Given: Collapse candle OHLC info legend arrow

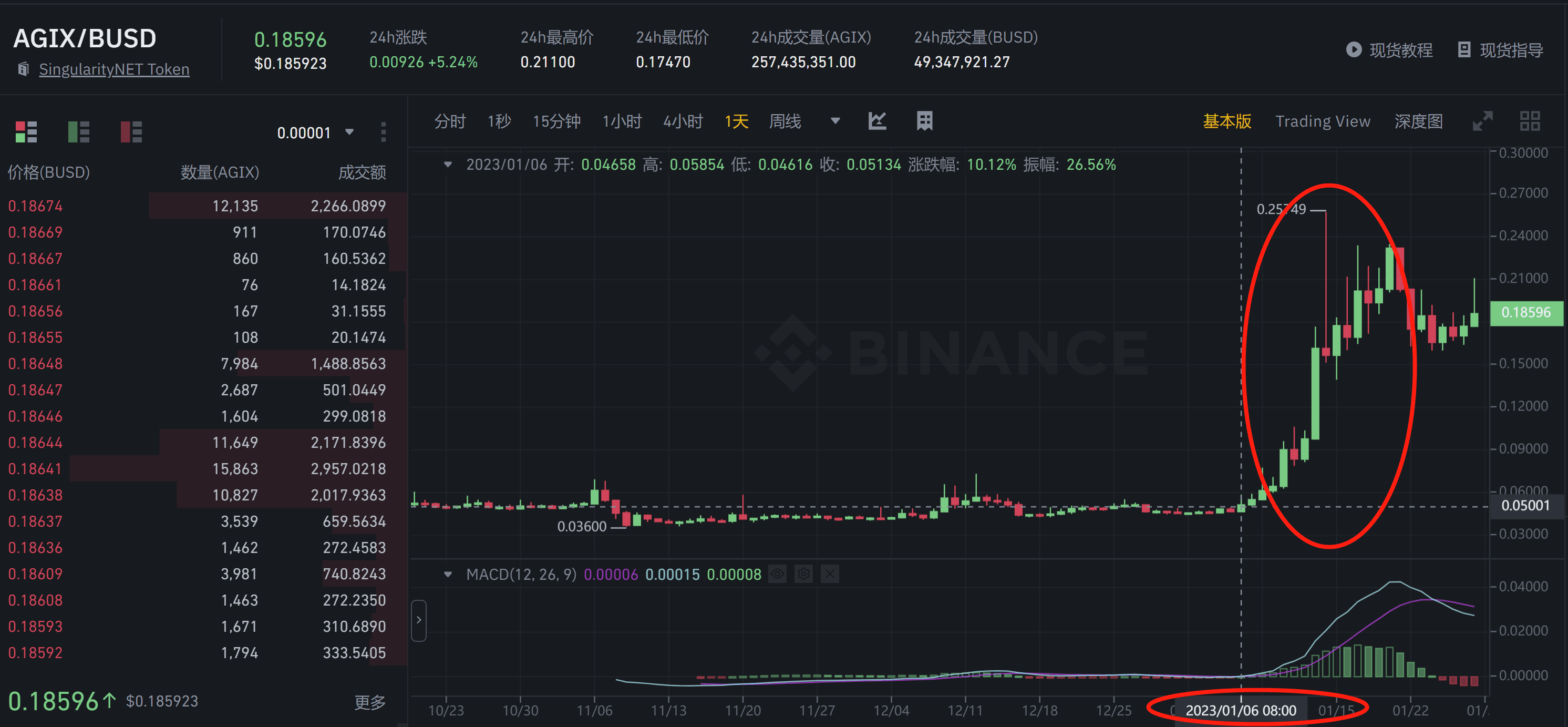Looking at the screenshot, I should 448,165.
